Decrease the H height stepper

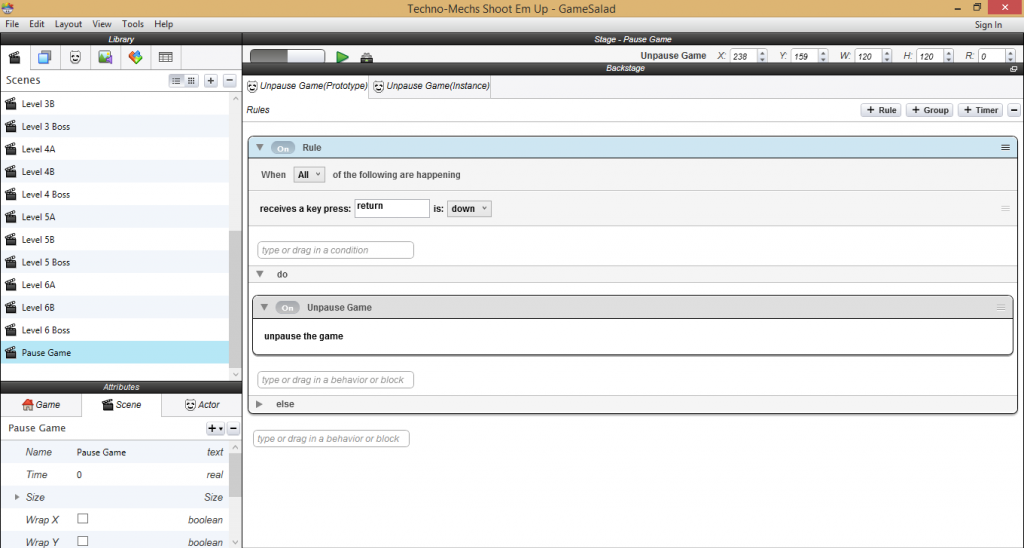pyautogui.click(x=948, y=59)
